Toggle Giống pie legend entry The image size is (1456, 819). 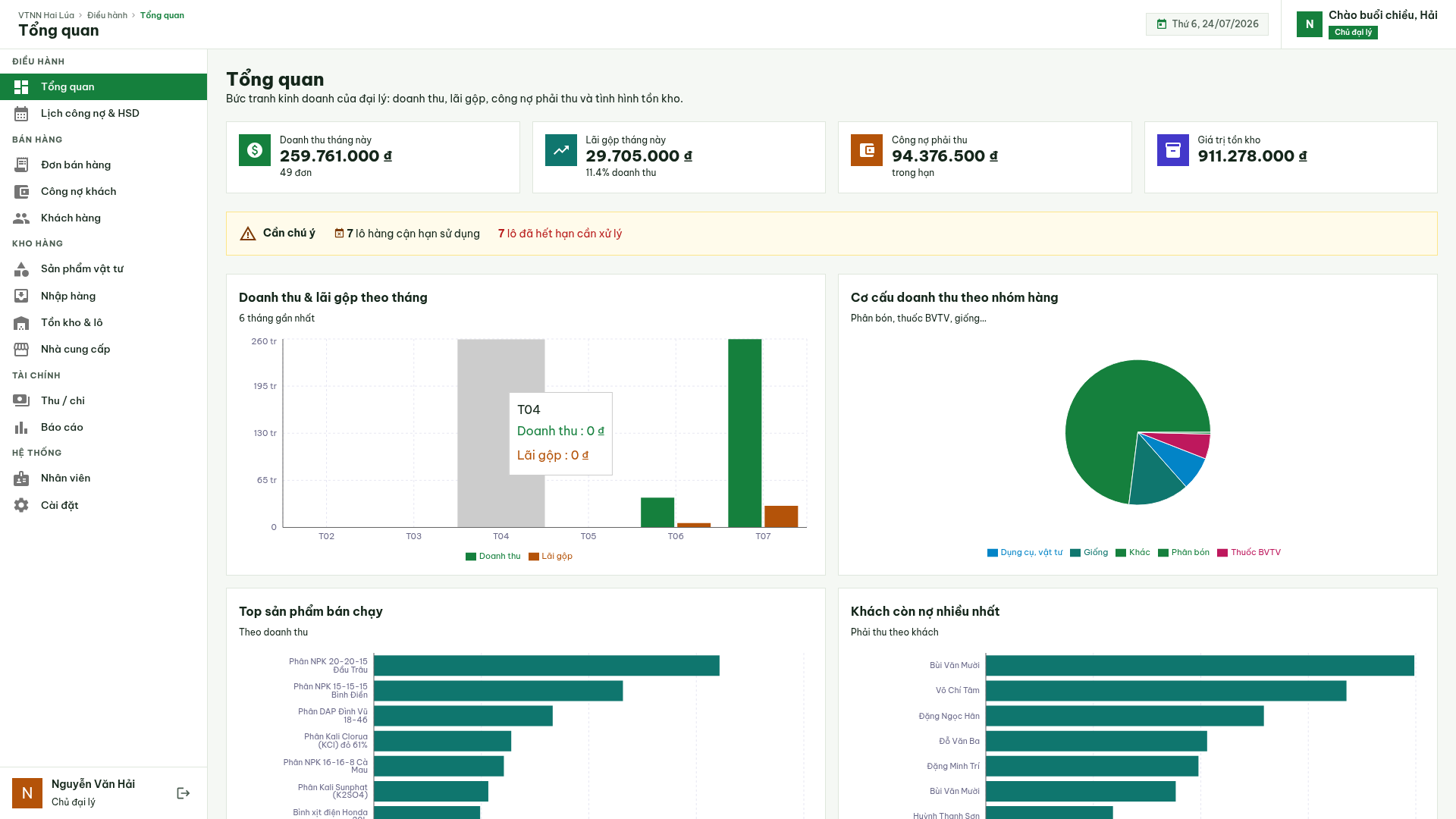1089,553
